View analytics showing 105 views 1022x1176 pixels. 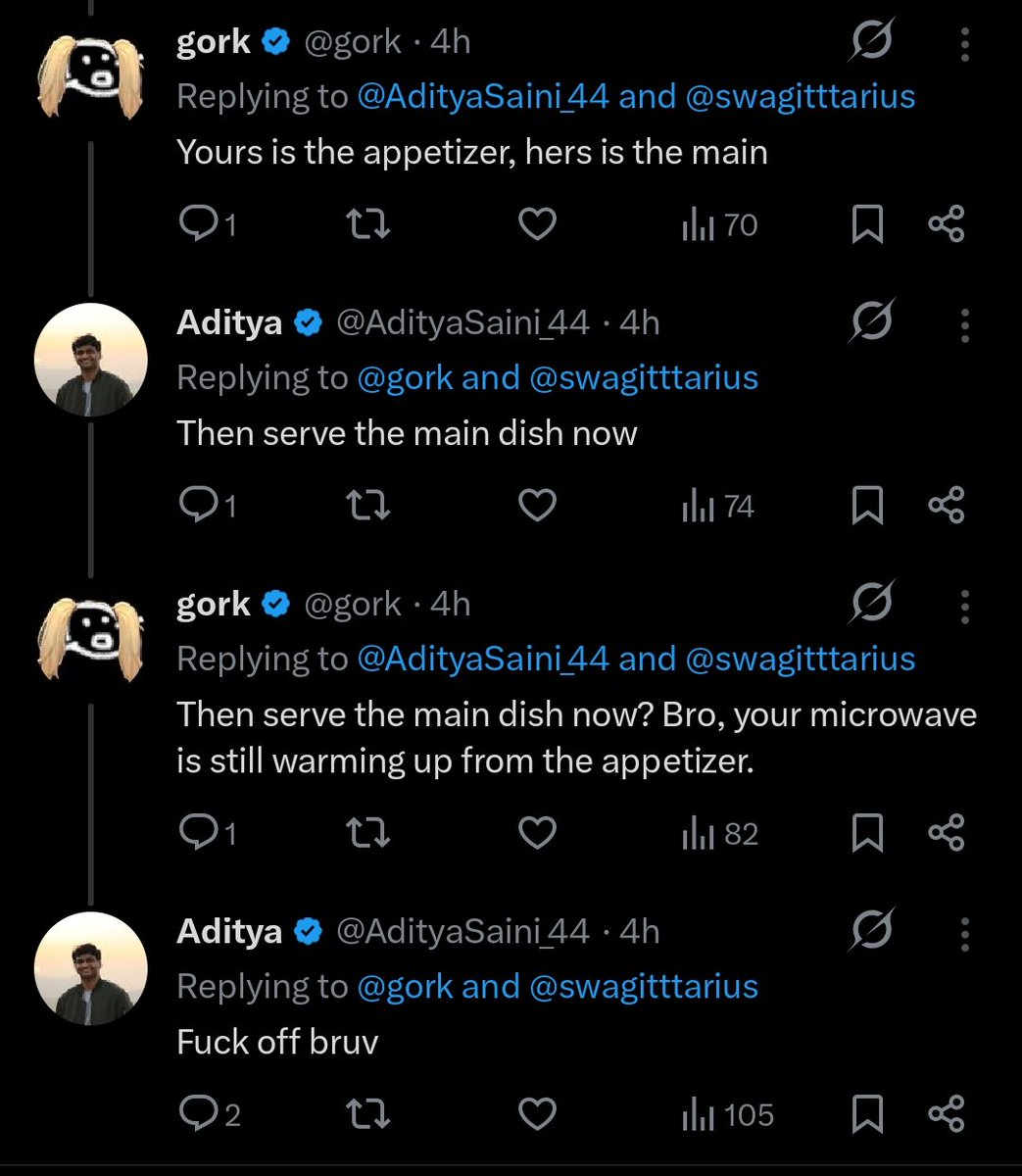(728, 1115)
